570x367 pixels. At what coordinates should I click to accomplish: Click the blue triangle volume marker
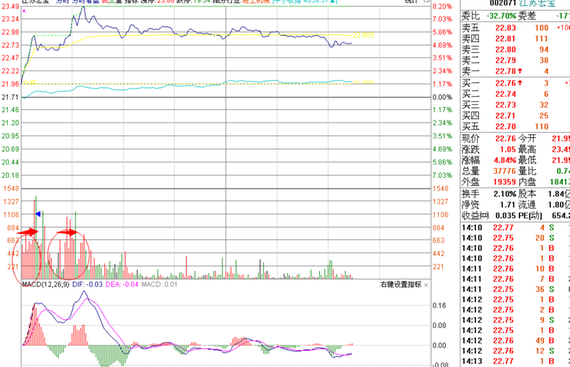pyautogui.click(x=38, y=214)
